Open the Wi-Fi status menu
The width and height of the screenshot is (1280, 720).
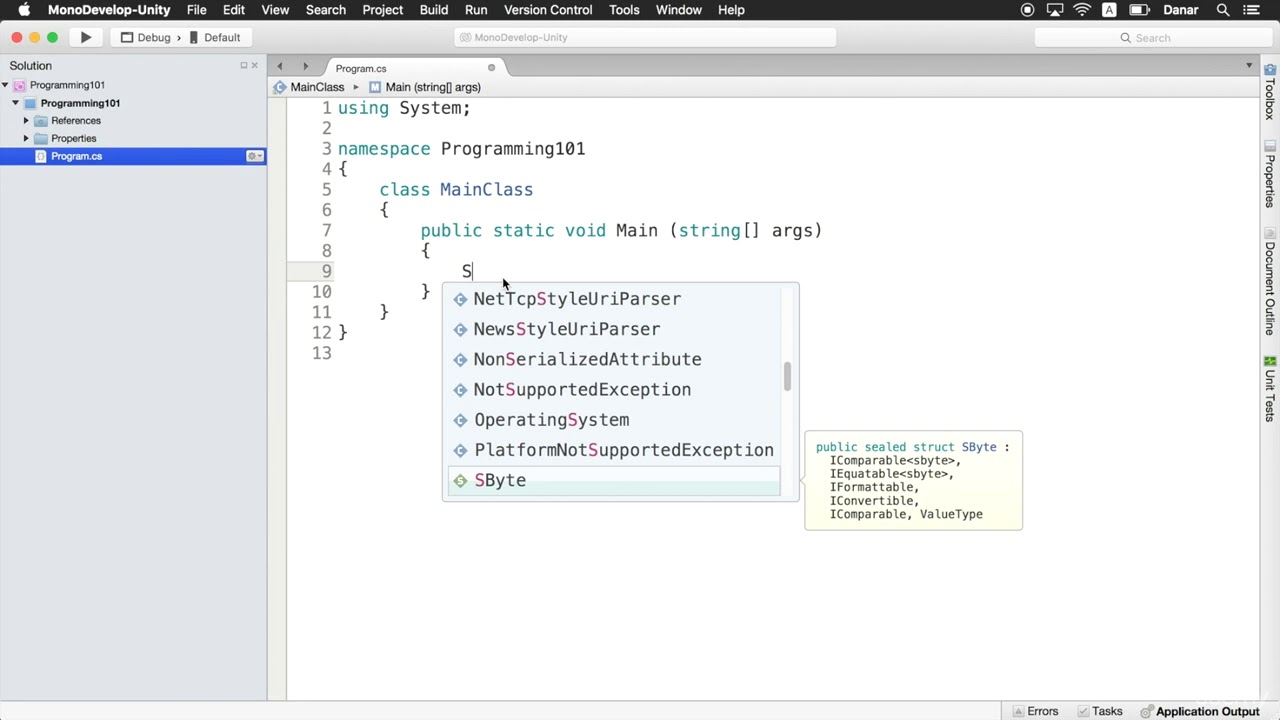pyautogui.click(x=1082, y=10)
